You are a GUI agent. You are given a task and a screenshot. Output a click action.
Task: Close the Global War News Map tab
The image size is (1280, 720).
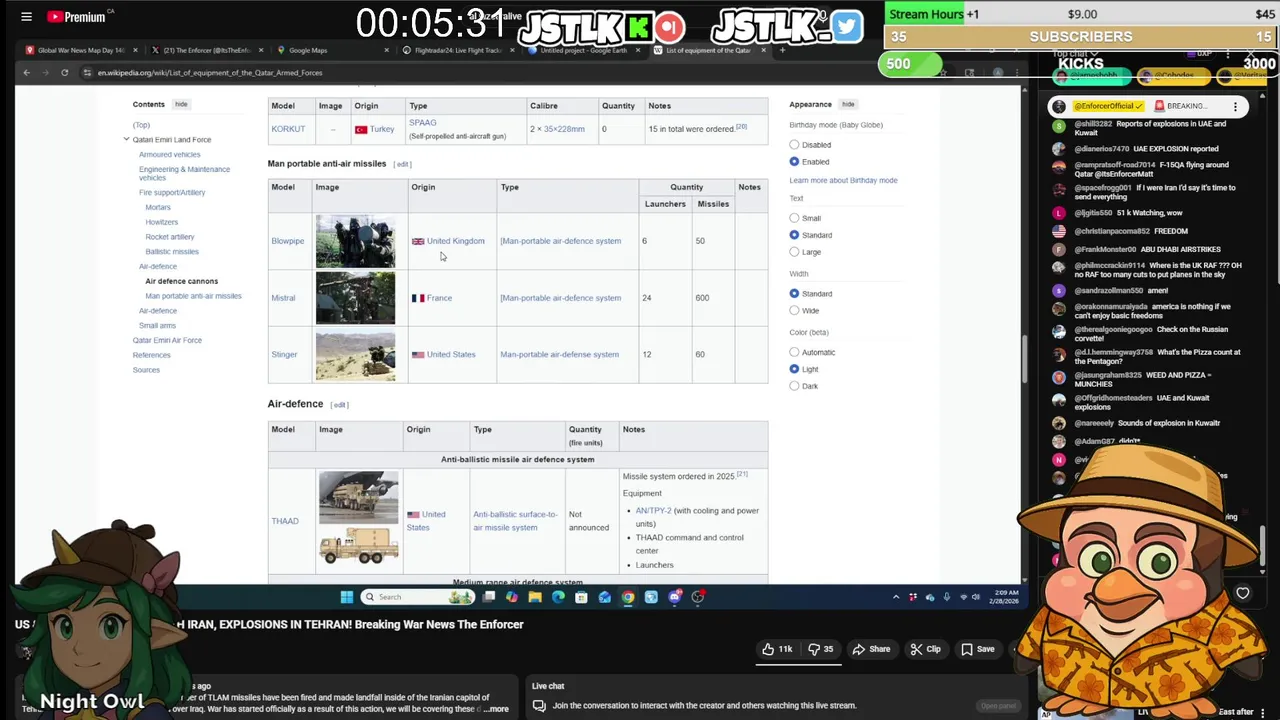135,50
